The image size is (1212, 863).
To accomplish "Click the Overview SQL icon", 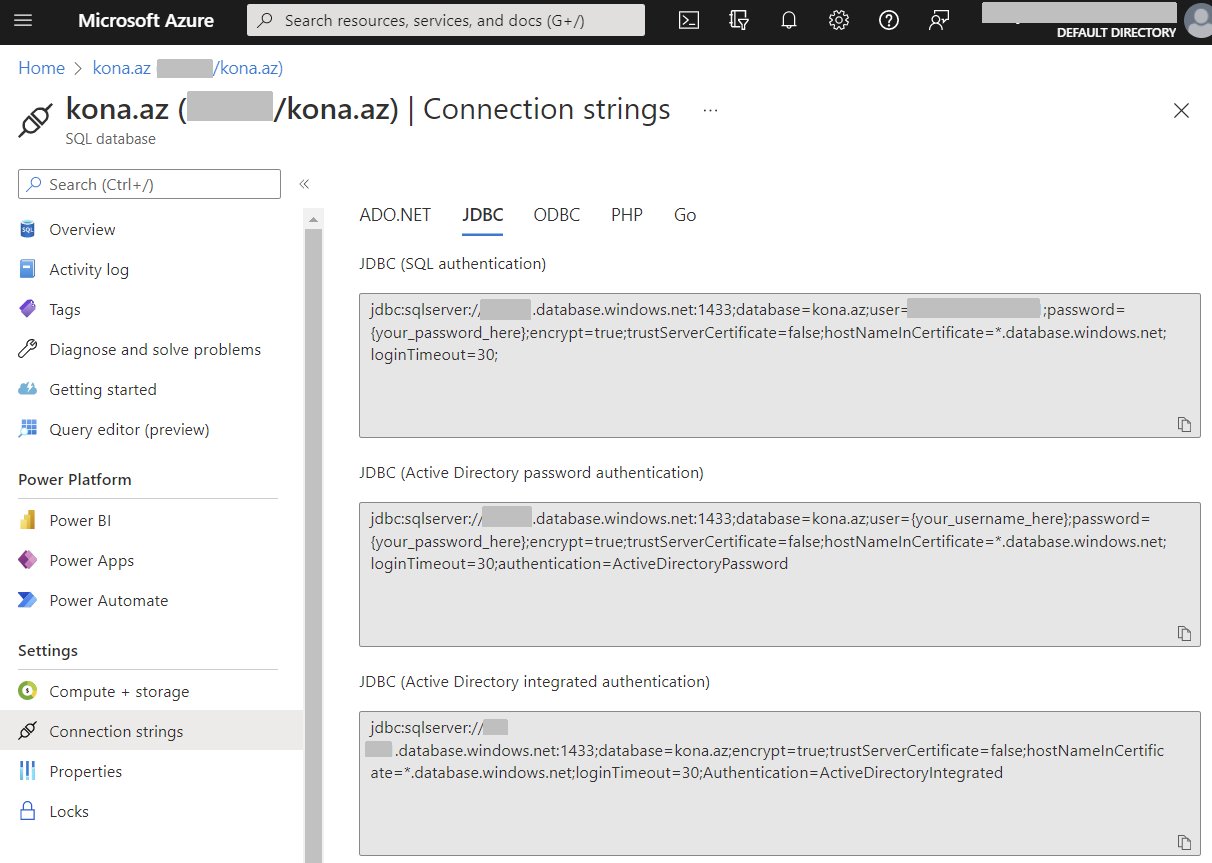I will (28, 229).
